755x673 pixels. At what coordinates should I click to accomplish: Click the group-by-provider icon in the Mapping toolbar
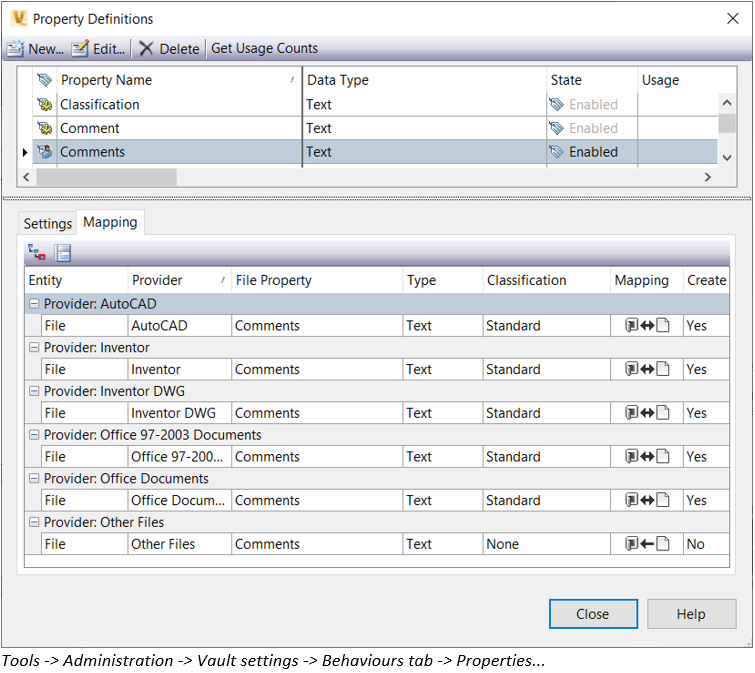pos(37,252)
